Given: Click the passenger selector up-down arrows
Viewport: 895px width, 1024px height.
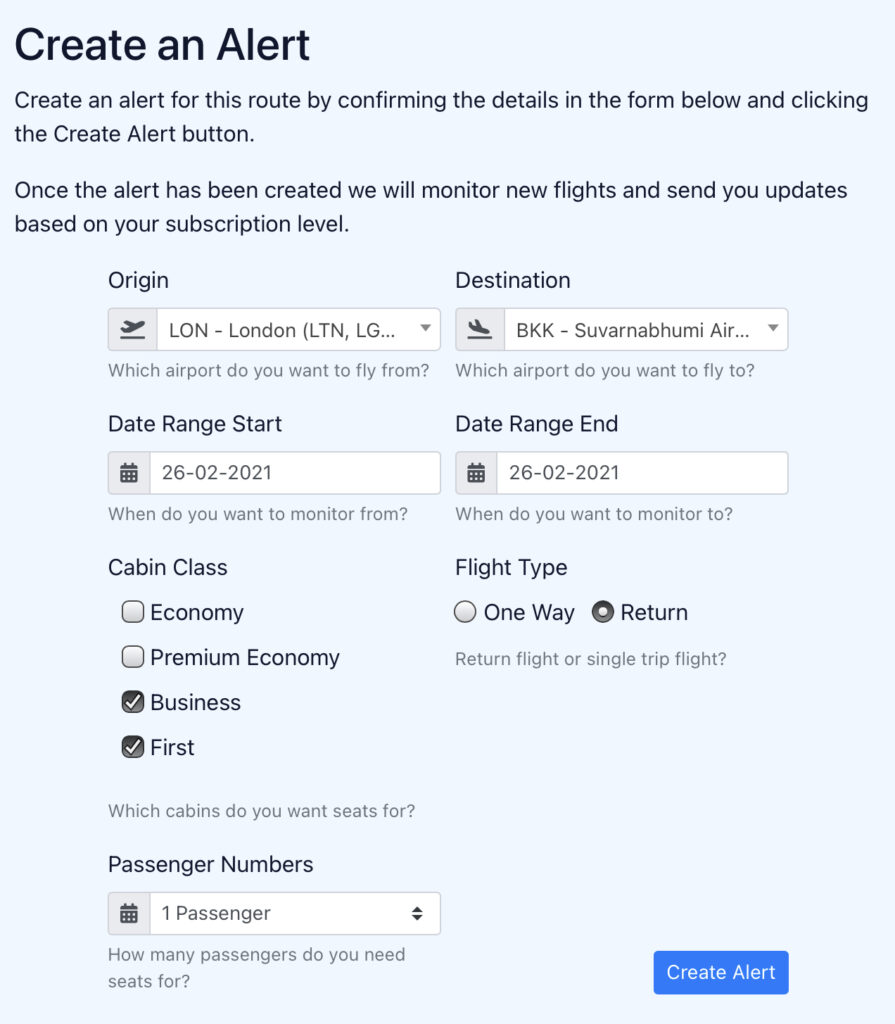Looking at the screenshot, I should (417, 913).
